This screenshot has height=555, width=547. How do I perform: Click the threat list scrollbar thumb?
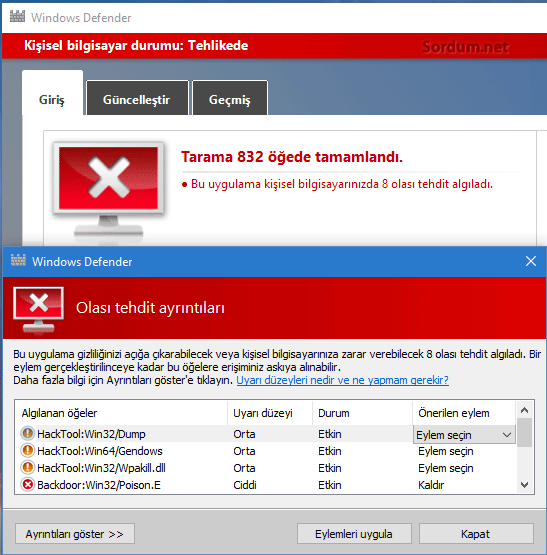(524, 432)
